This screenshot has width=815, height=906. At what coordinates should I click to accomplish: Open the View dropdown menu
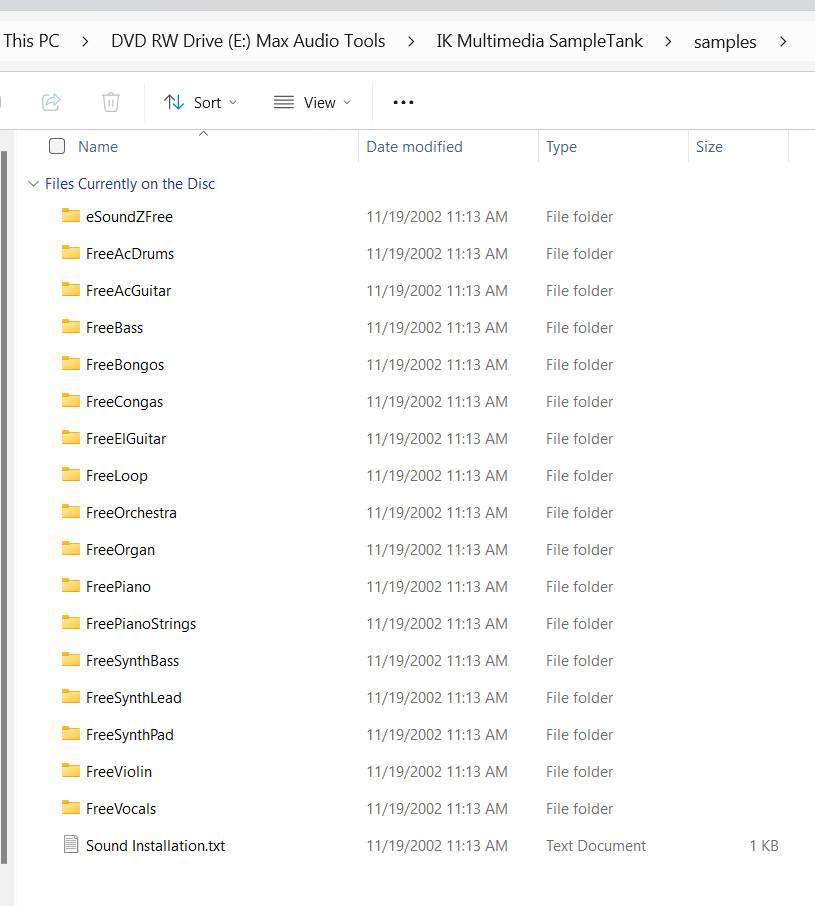pos(312,102)
